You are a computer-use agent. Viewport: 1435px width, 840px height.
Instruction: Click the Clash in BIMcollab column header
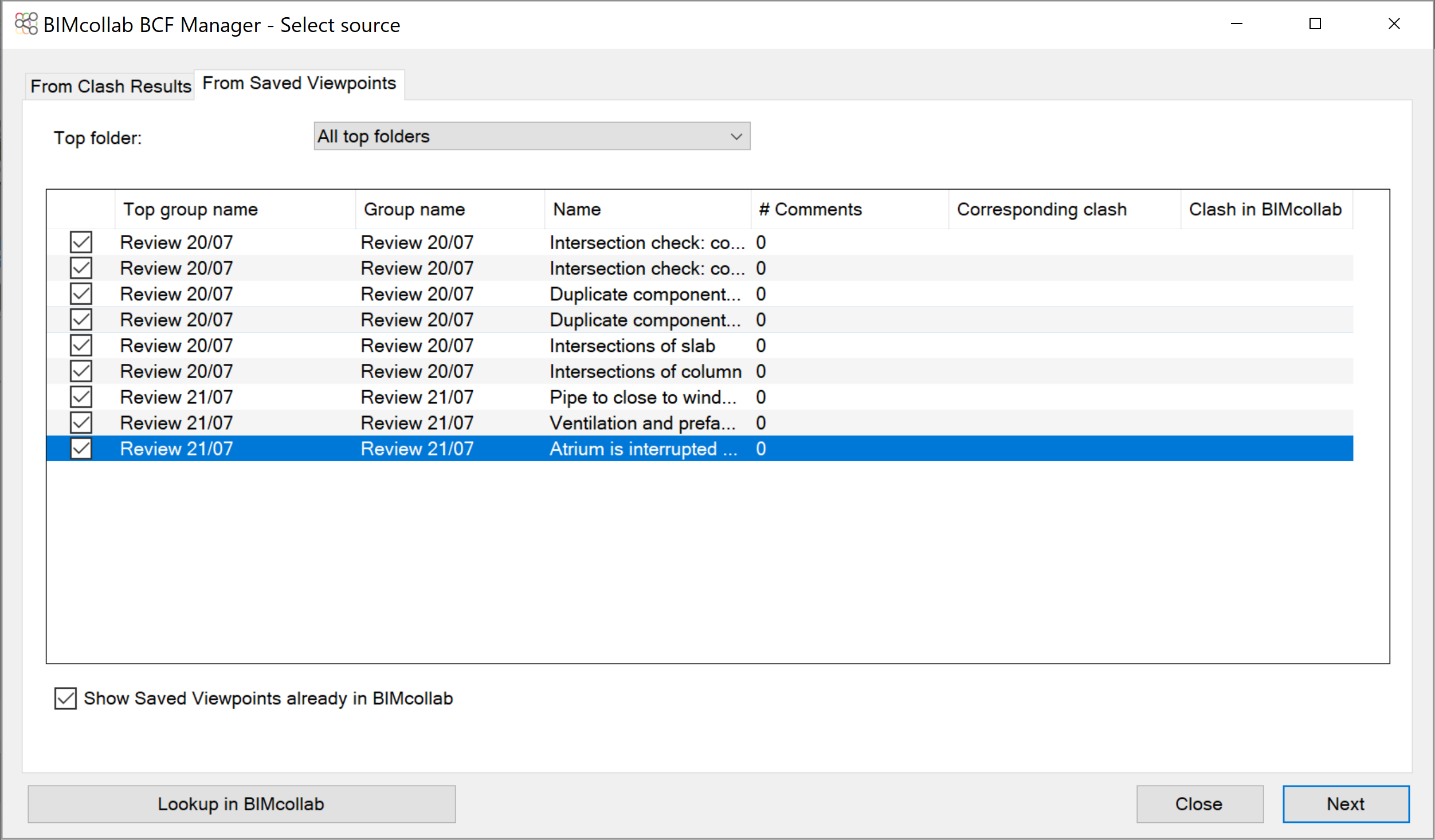pyautogui.click(x=1267, y=210)
